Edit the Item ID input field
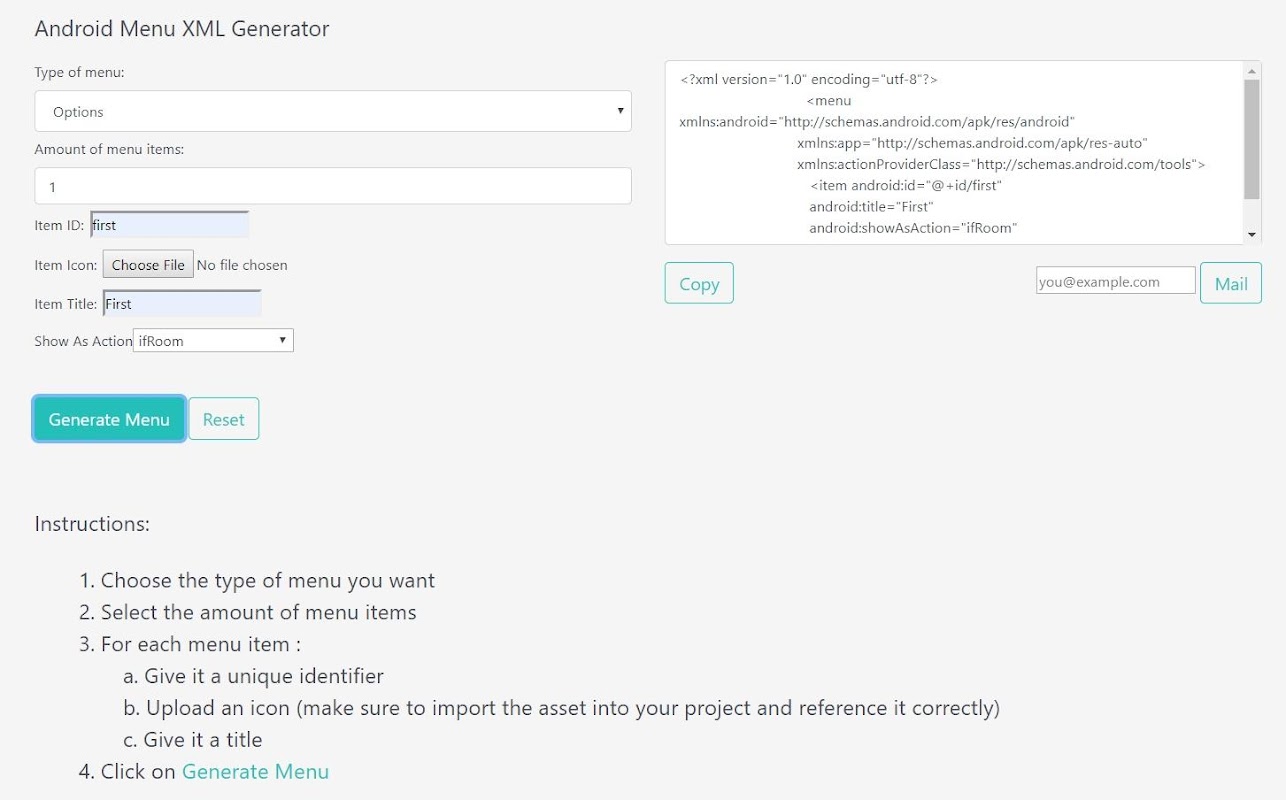The width and height of the screenshot is (1286, 800). coord(169,225)
